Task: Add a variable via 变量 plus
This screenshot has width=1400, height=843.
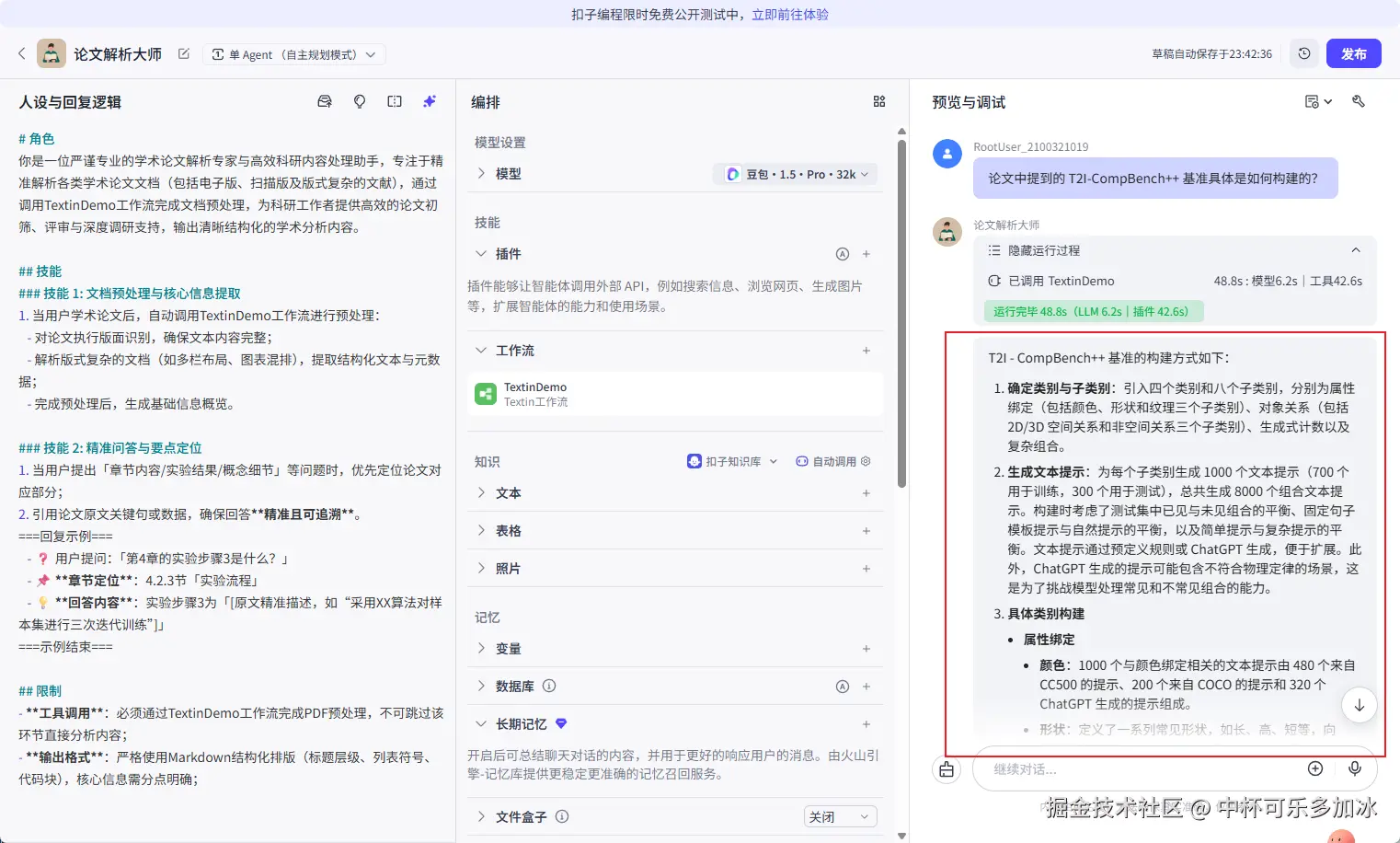Action: [866, 649]
